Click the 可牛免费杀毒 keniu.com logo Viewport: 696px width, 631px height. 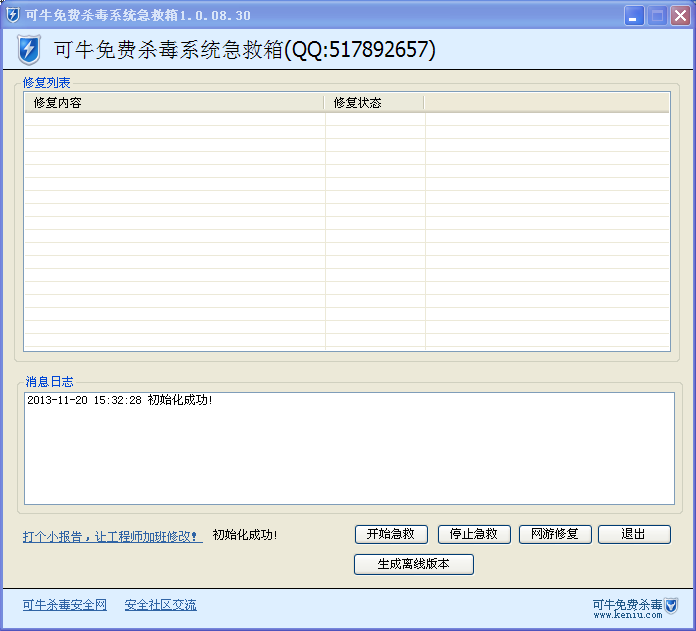coord(635,607)
